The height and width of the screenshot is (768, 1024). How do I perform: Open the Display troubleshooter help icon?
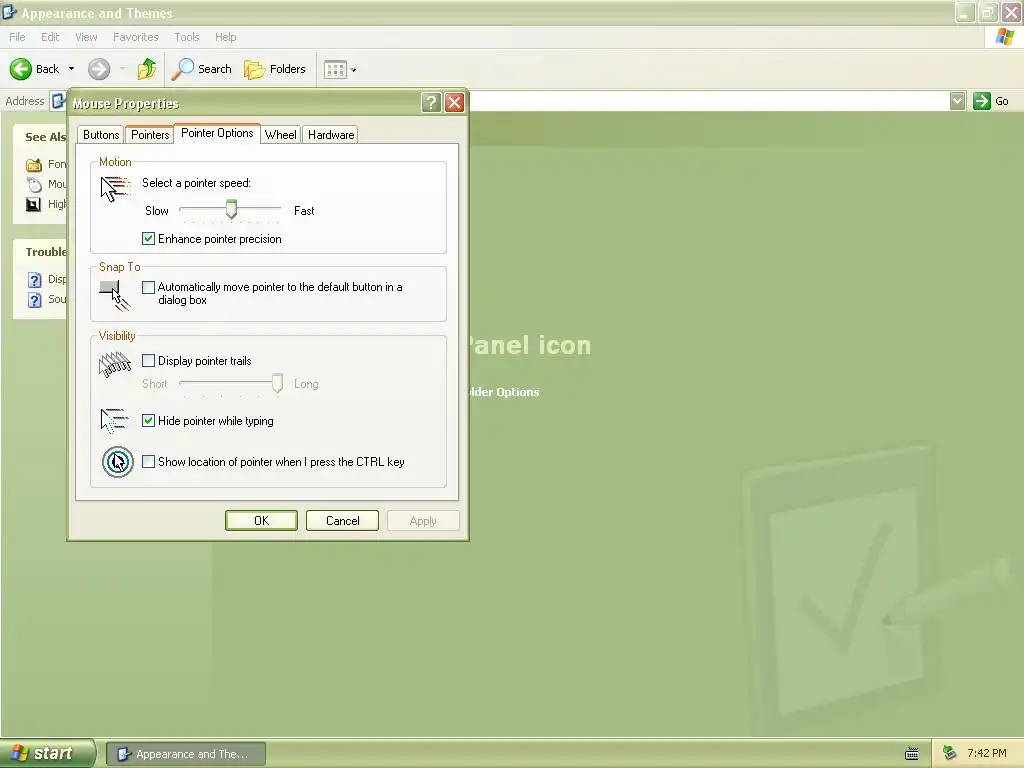35,280
